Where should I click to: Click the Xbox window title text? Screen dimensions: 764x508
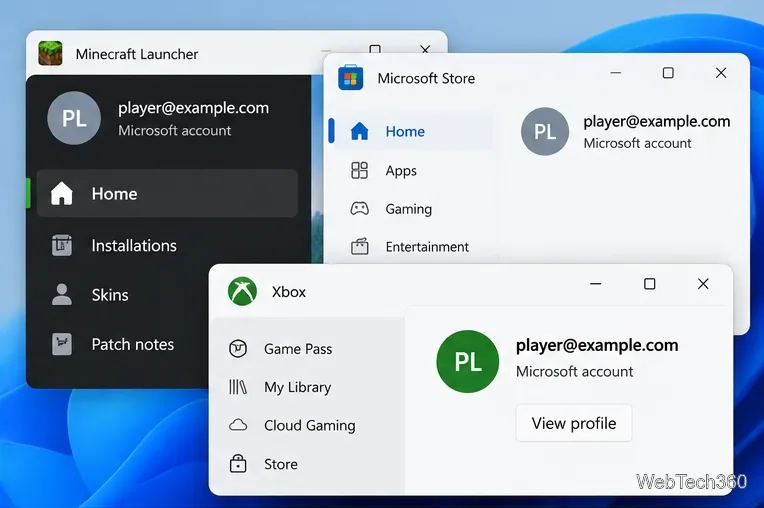tap(288, 292)
